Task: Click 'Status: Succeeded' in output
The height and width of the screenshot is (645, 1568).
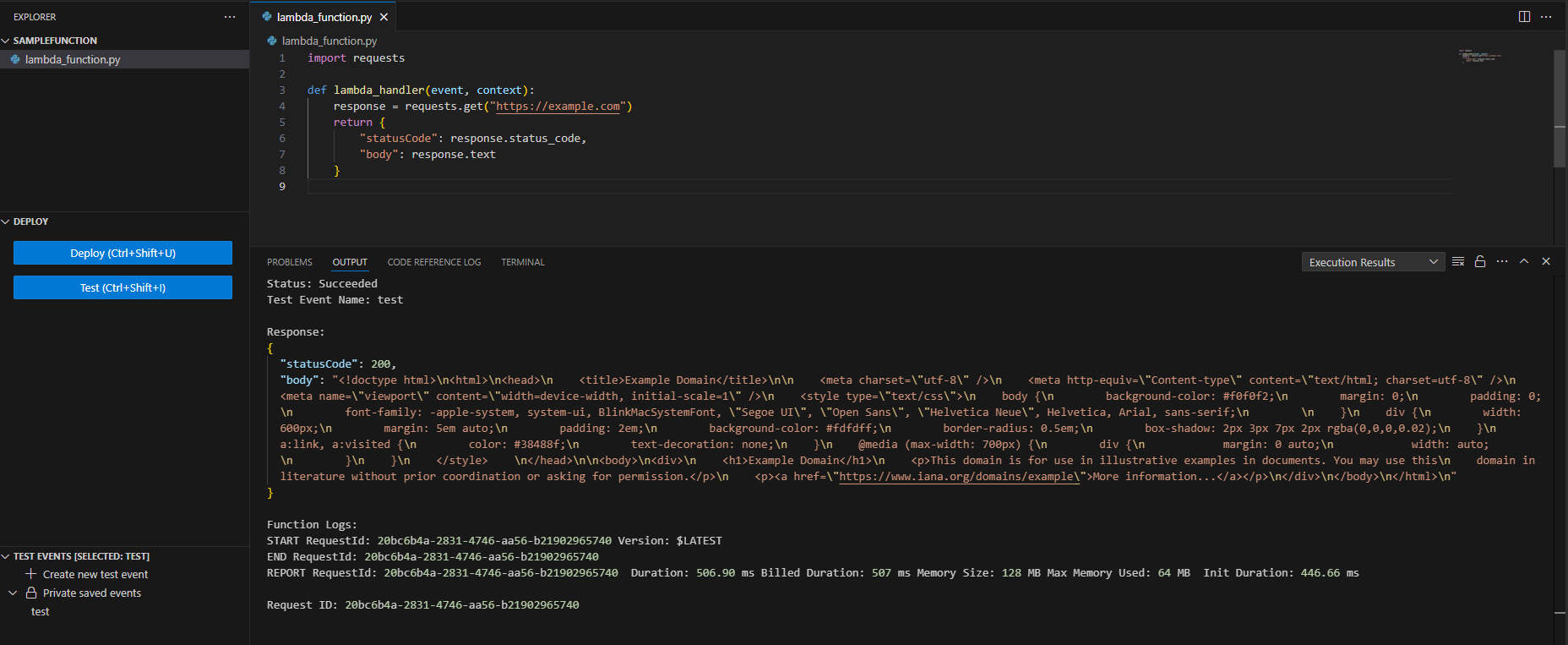Action: (x=322, y=284)
